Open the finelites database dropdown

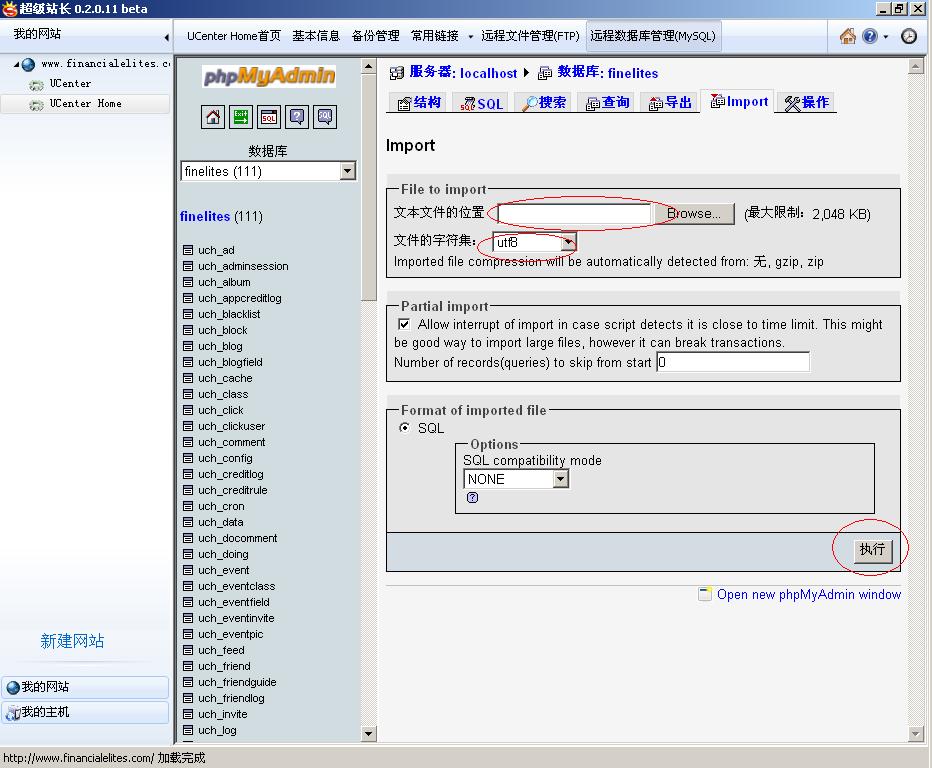click(x=347, y=171)
